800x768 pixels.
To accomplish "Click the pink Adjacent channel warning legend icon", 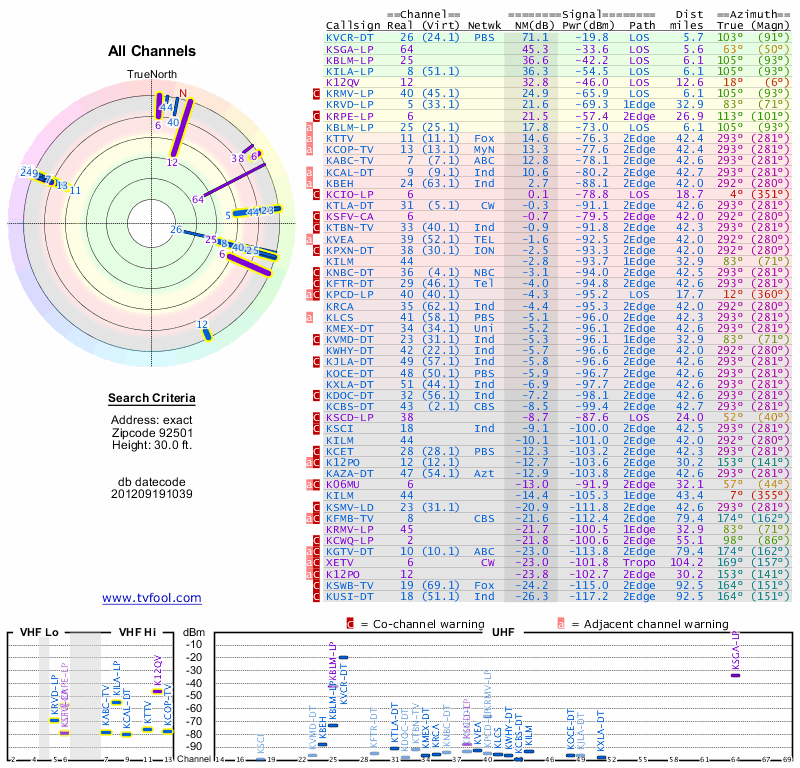I will coord(560,623).
